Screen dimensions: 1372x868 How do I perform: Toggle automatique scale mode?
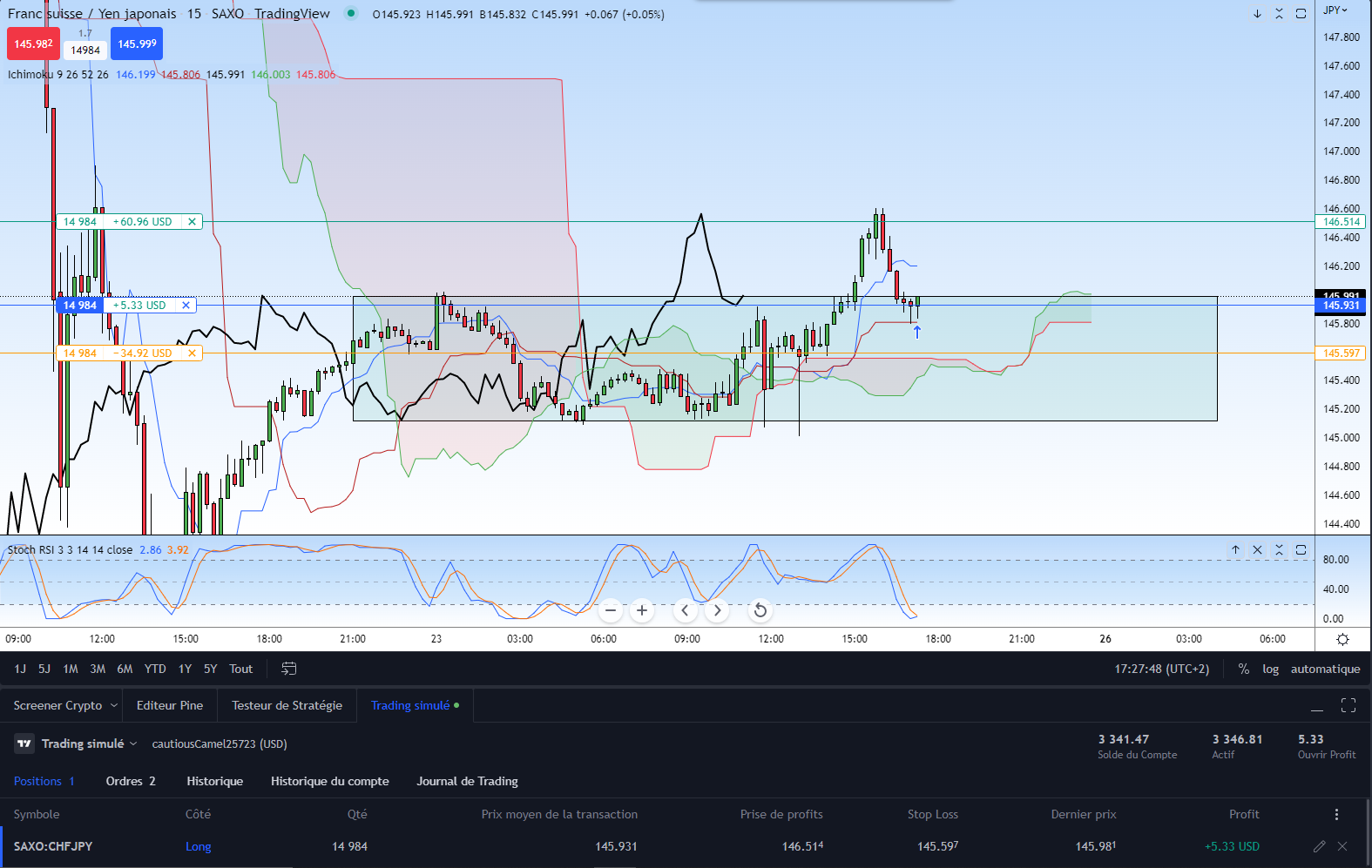pos(1325,669)
